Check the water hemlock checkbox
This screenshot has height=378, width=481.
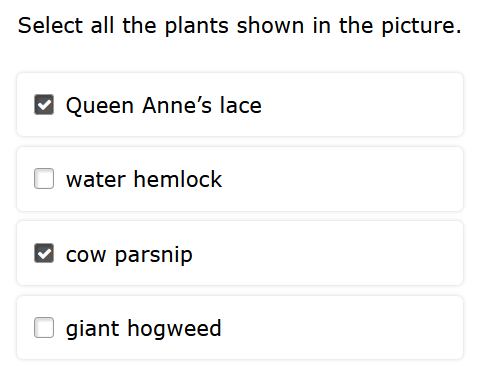tap(44, 179)
